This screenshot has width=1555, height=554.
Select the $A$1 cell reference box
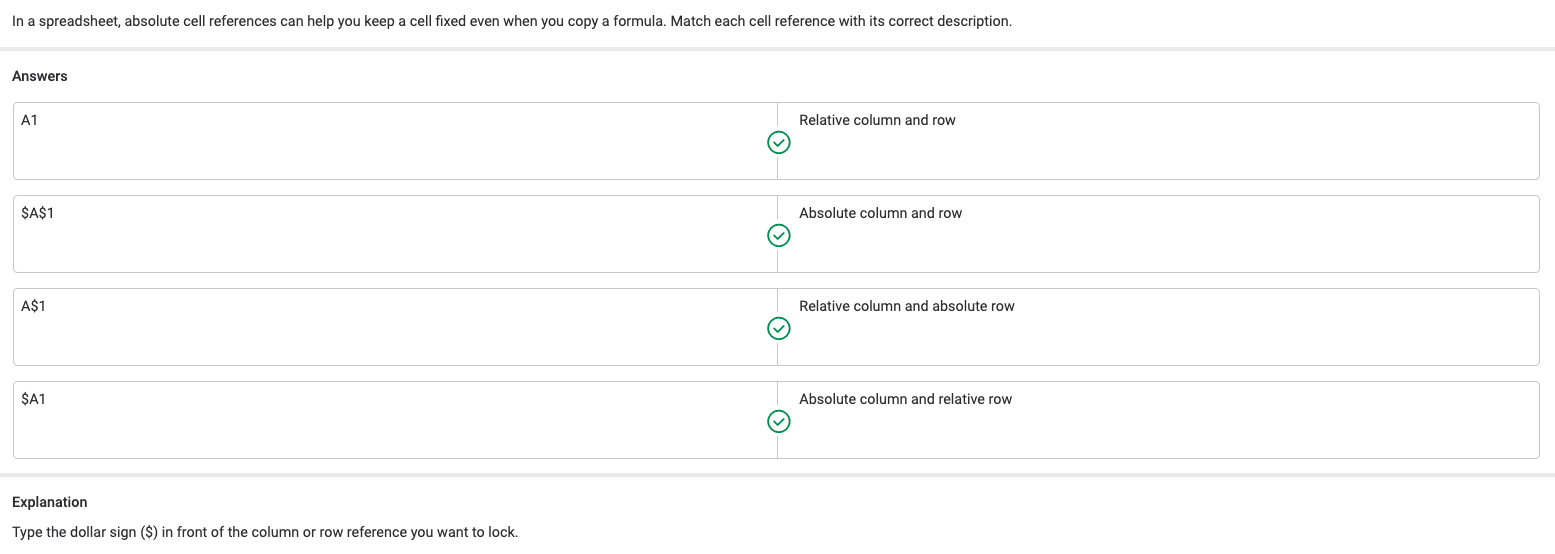click(x=395, y=234)
